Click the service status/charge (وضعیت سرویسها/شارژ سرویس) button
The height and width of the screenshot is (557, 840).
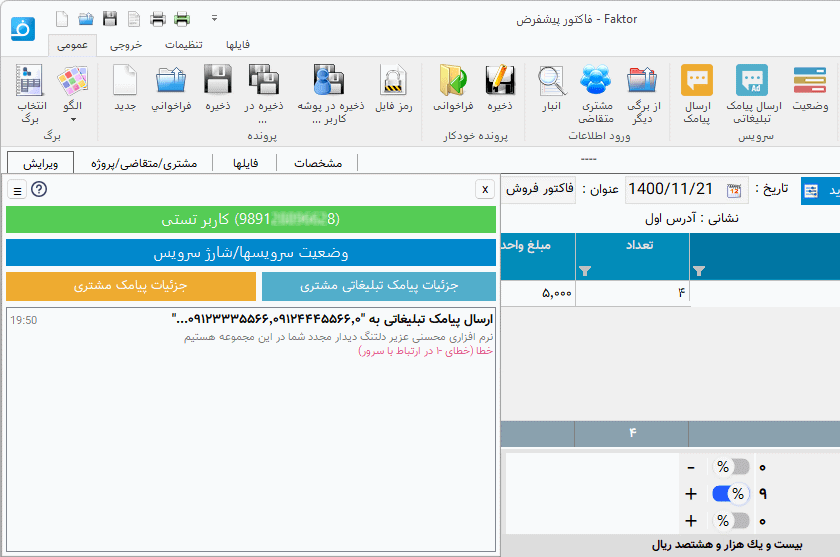pyautogui.click(x=251, y=253)
